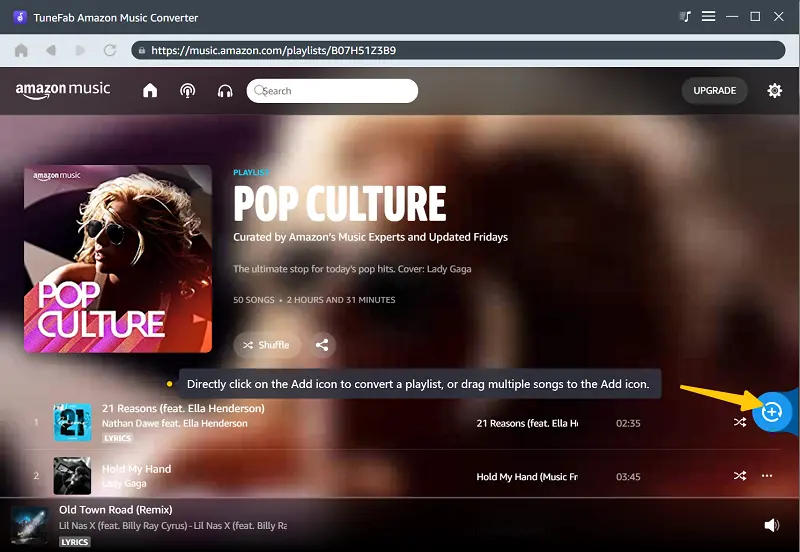Open the music list icon in title bar
The image size is (800, 552).
[685, 17]
